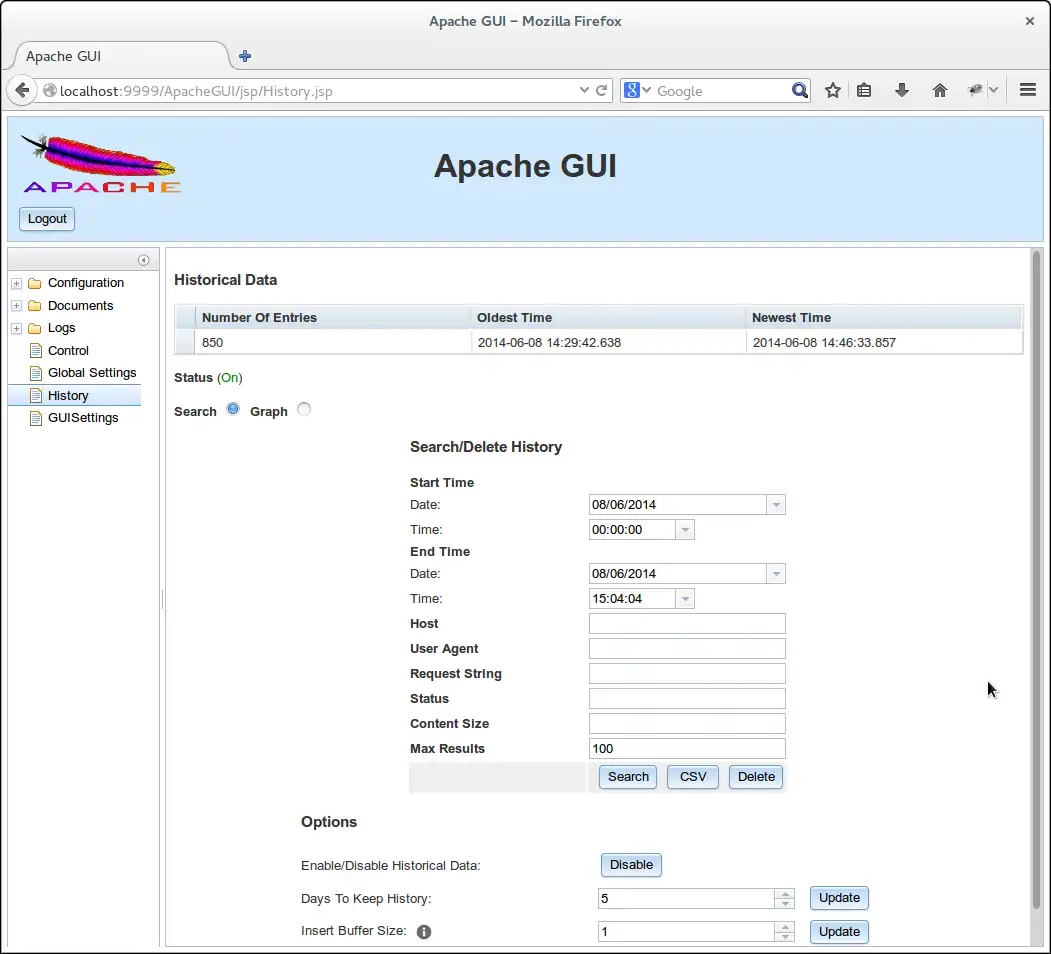Open Global Settings in the navigation tree
This screenshot has width=1051, height=954.
pos(92,373)
